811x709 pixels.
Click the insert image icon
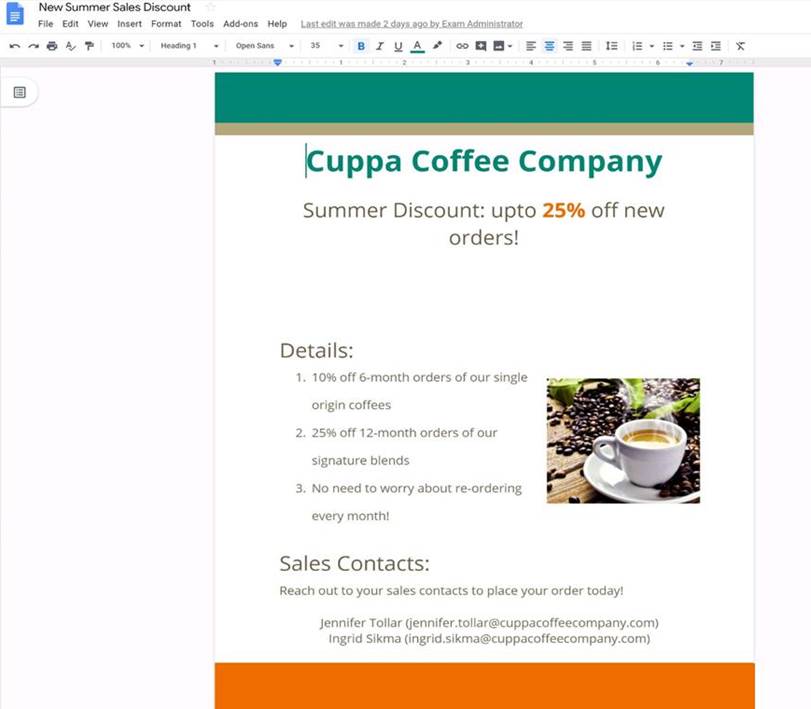point(499,46)
